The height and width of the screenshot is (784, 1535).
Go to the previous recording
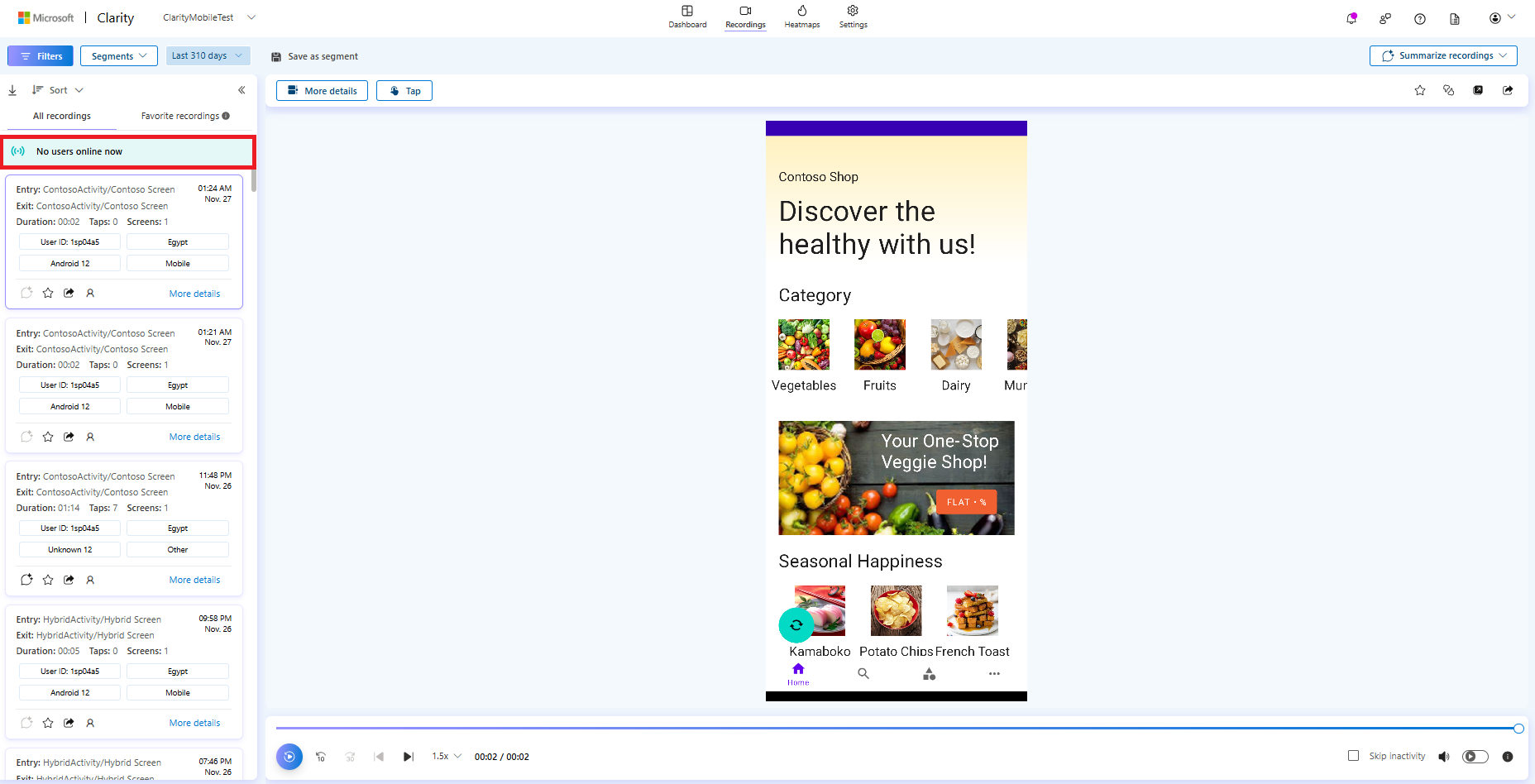pyautogui.click(x=379, y=756)
